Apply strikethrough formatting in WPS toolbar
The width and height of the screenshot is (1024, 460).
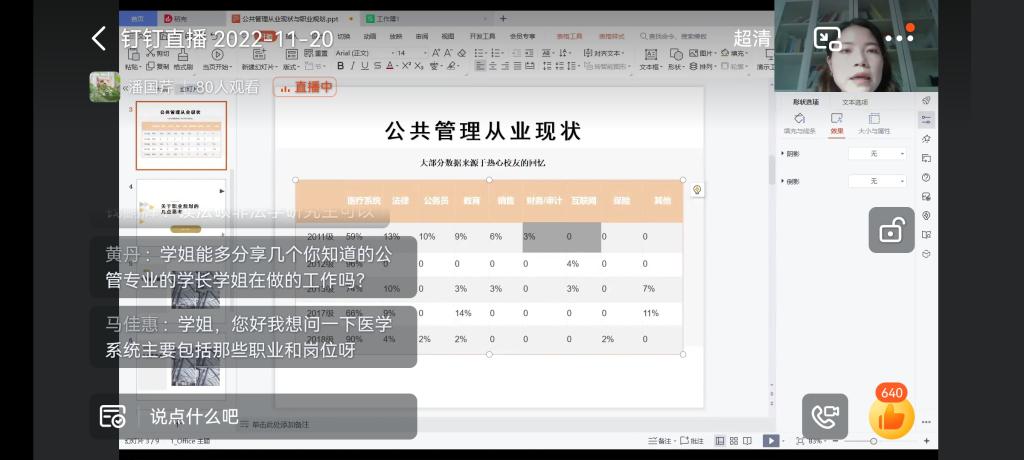coord(377,66)
